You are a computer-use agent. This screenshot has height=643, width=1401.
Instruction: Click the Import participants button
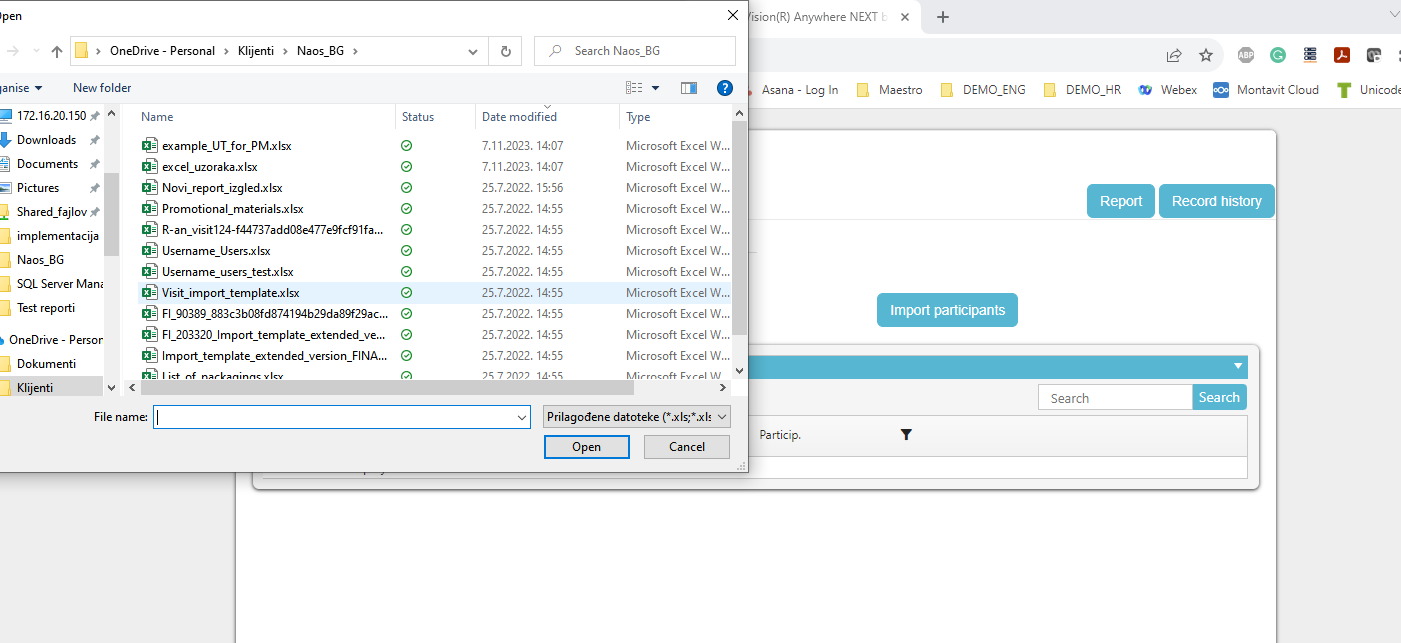[947, 310]
